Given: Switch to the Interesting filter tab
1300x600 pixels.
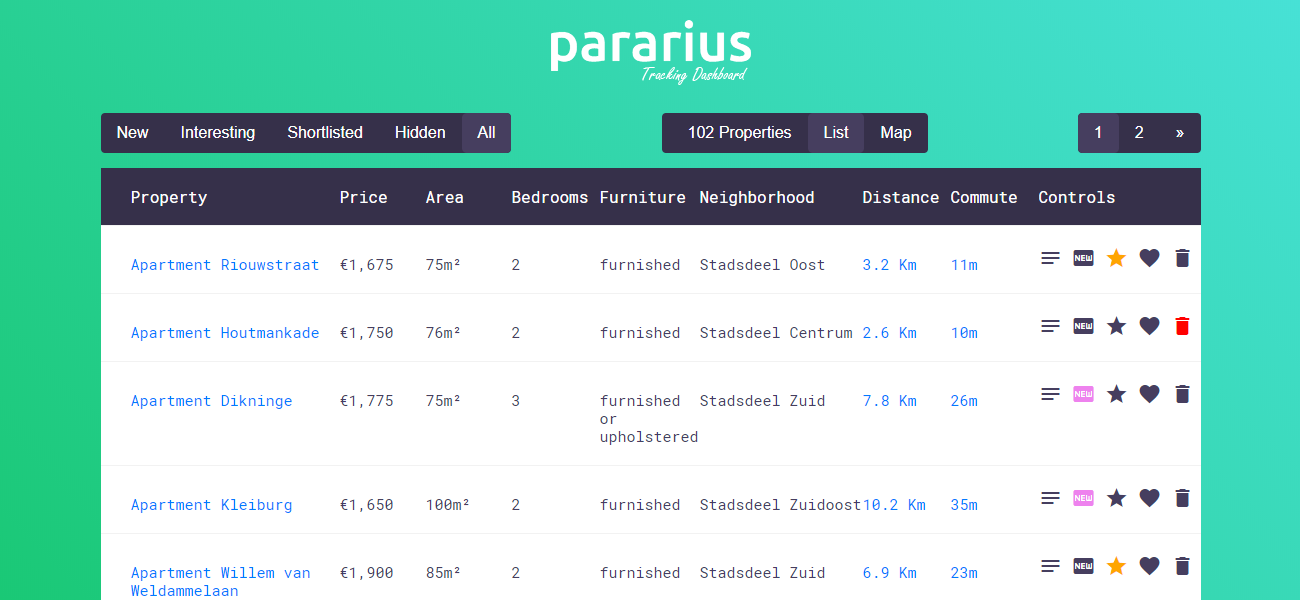Looking at the screenshot, I should click(x=218, y=133).
